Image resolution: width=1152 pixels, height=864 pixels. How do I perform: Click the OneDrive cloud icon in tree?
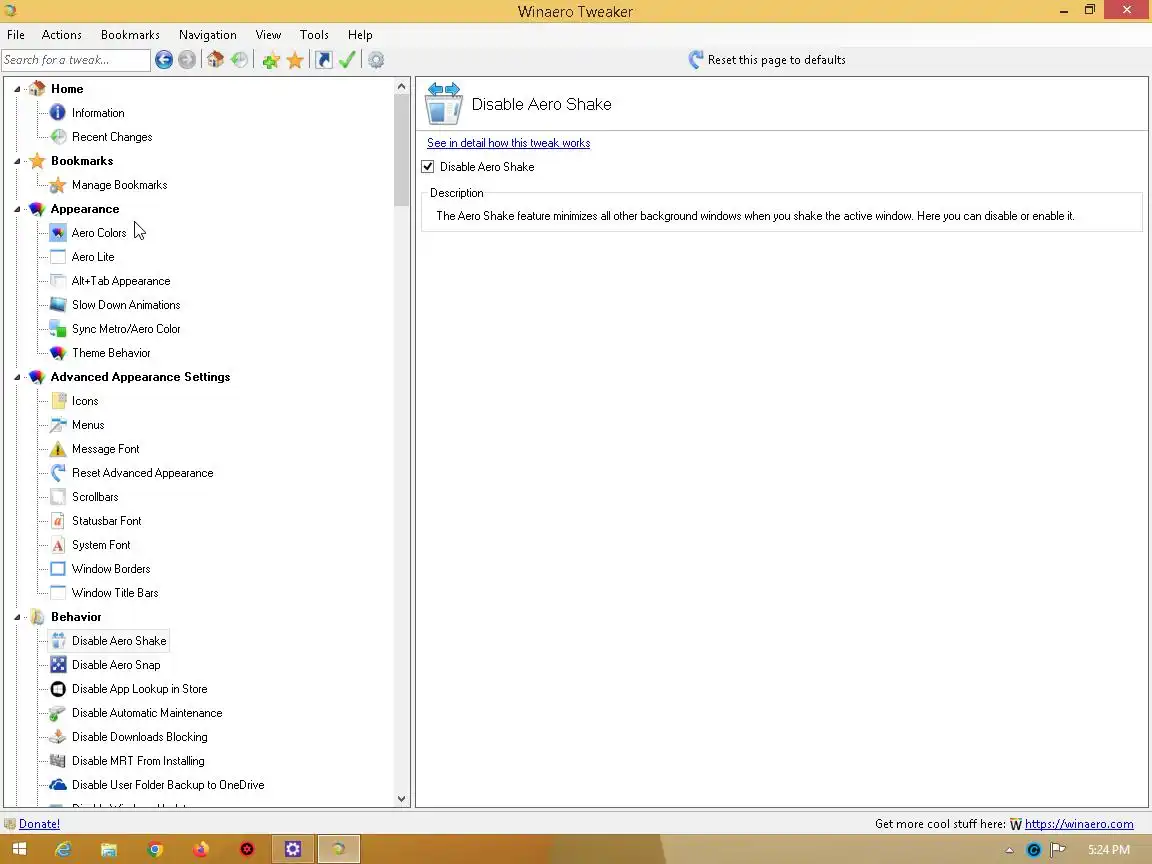click(x=57, y=785)
